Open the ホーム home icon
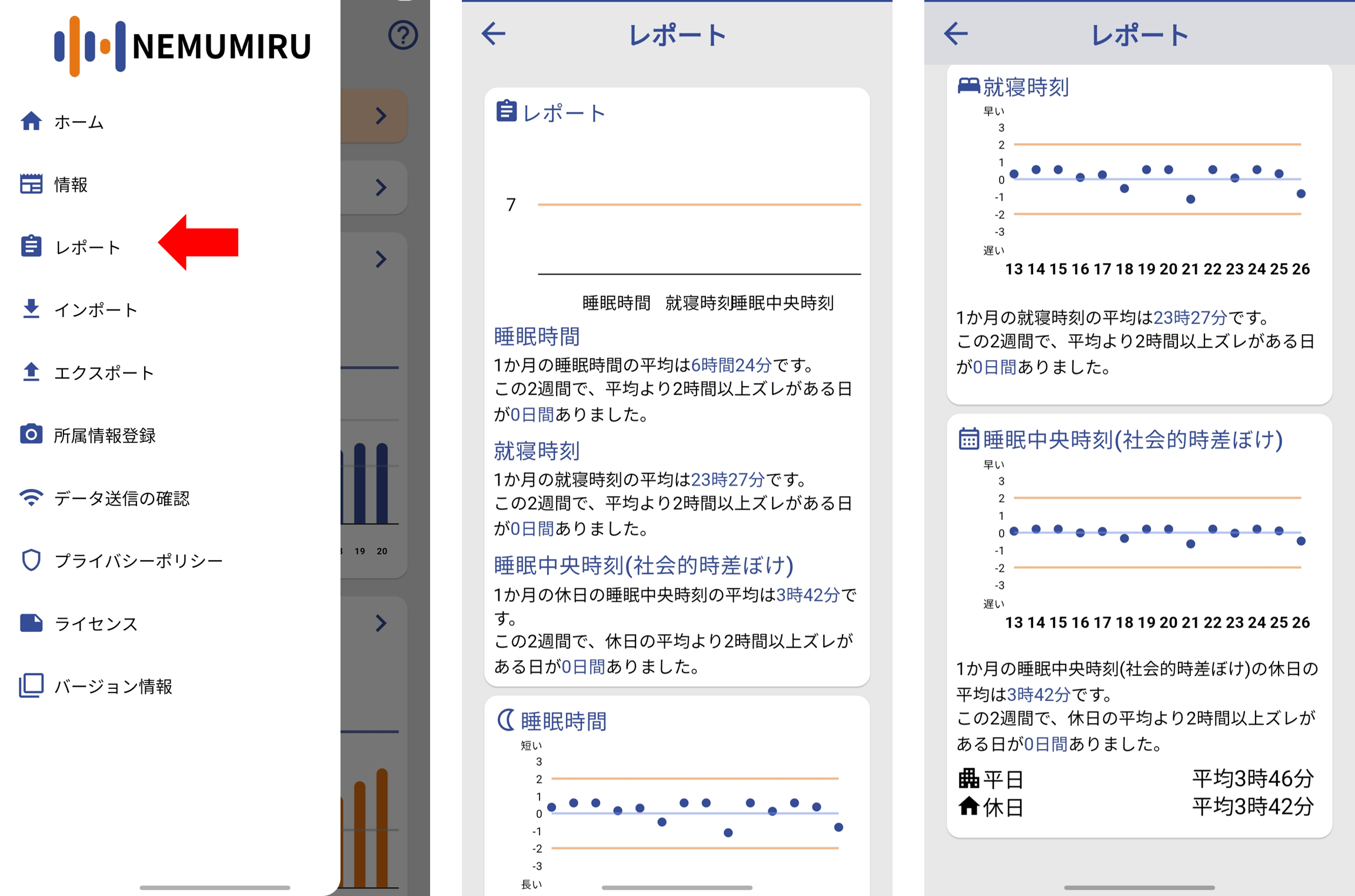The width and height of the screenshot is (1355, 896). click(31, 122)
